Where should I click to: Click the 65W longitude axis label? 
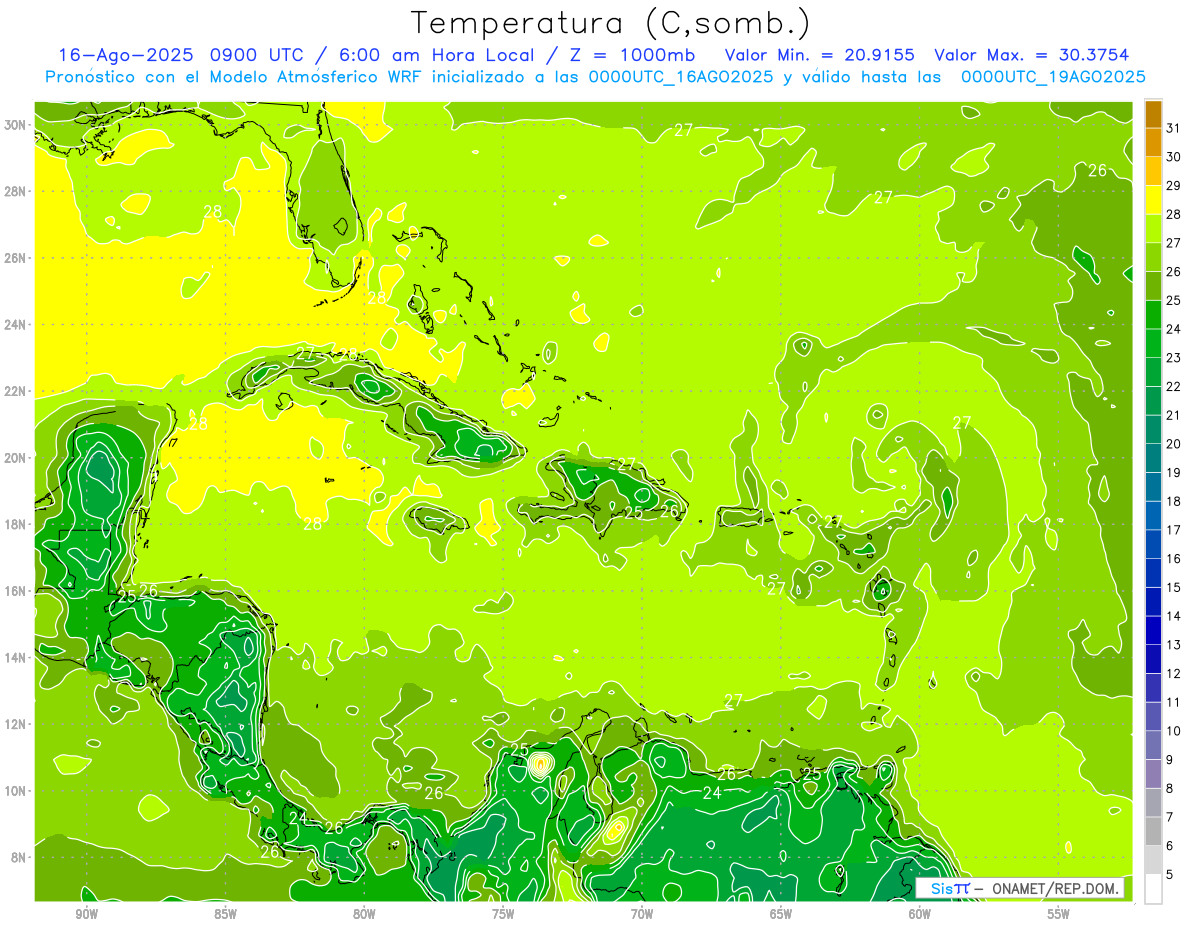point(781,914)
